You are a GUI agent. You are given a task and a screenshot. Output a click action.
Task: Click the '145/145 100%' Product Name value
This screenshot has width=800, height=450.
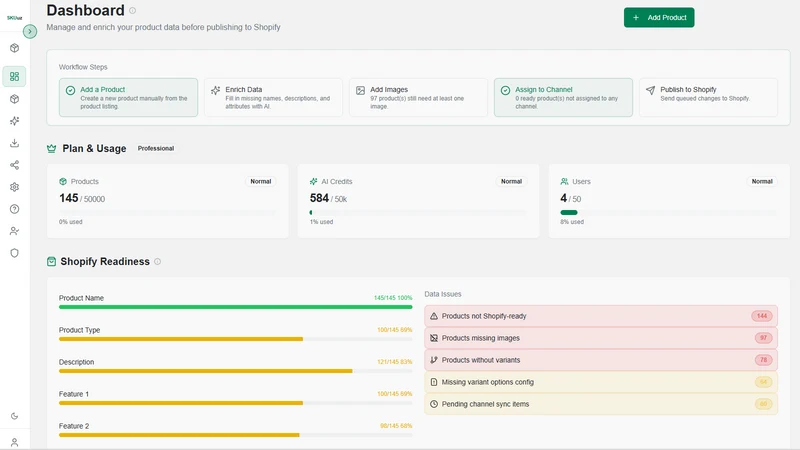coord(393,297)
